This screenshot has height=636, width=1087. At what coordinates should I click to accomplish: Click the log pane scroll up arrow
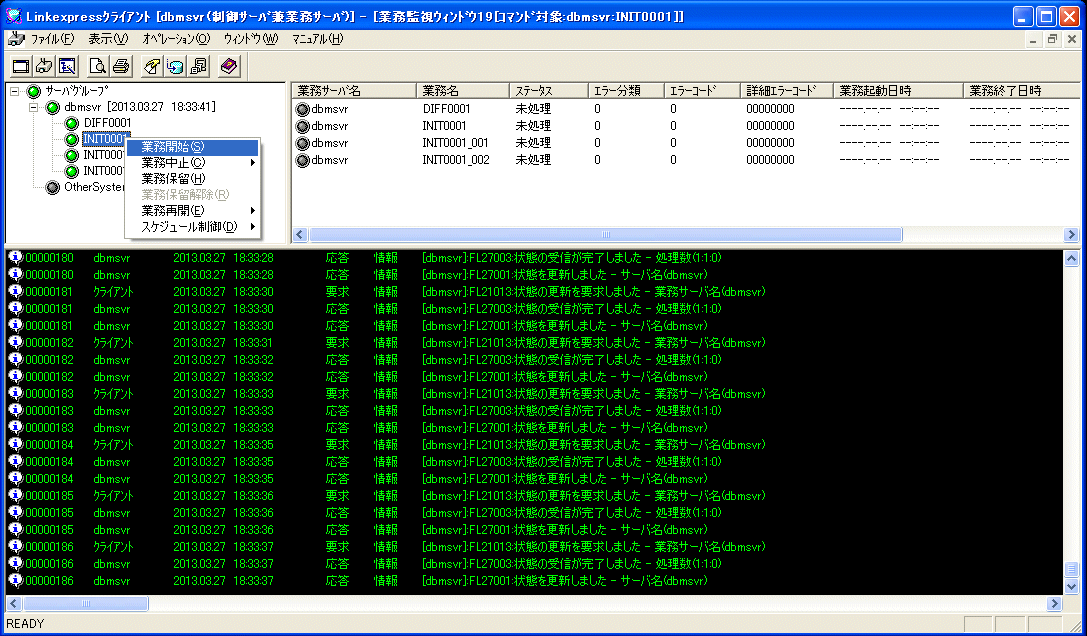1071,259
